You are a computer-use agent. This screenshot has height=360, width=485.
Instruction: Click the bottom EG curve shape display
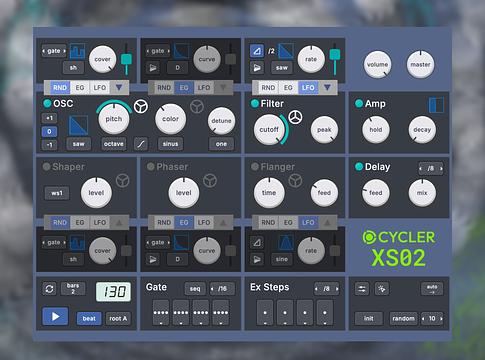coord(181,242)
